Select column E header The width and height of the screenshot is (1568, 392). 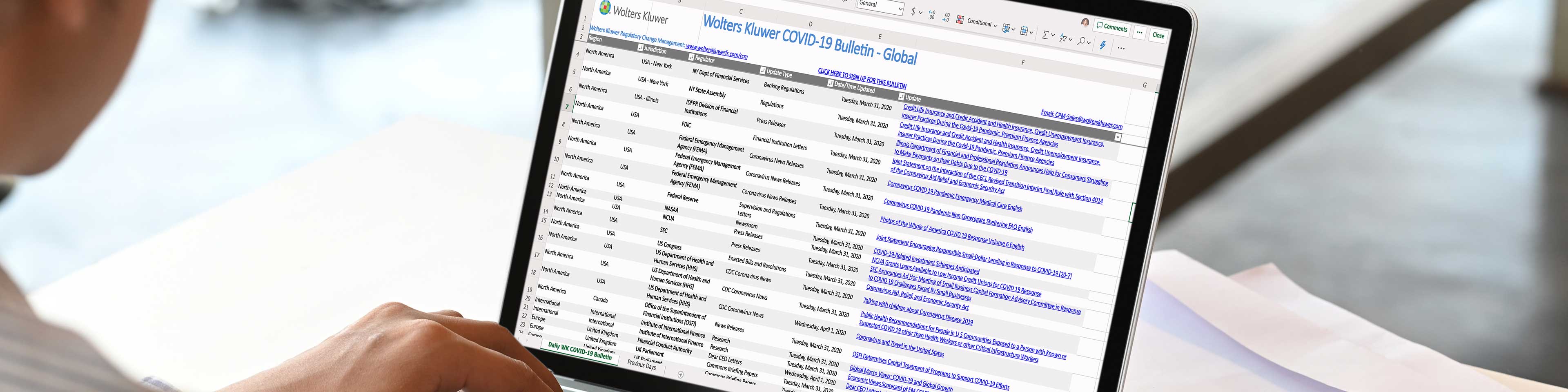[880, 37]
